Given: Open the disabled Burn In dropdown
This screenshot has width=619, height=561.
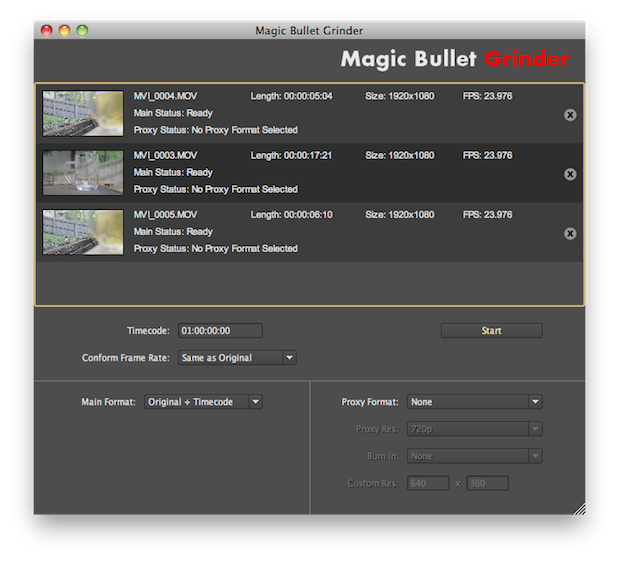Looking at the screenshot, I should pos(475,456).
